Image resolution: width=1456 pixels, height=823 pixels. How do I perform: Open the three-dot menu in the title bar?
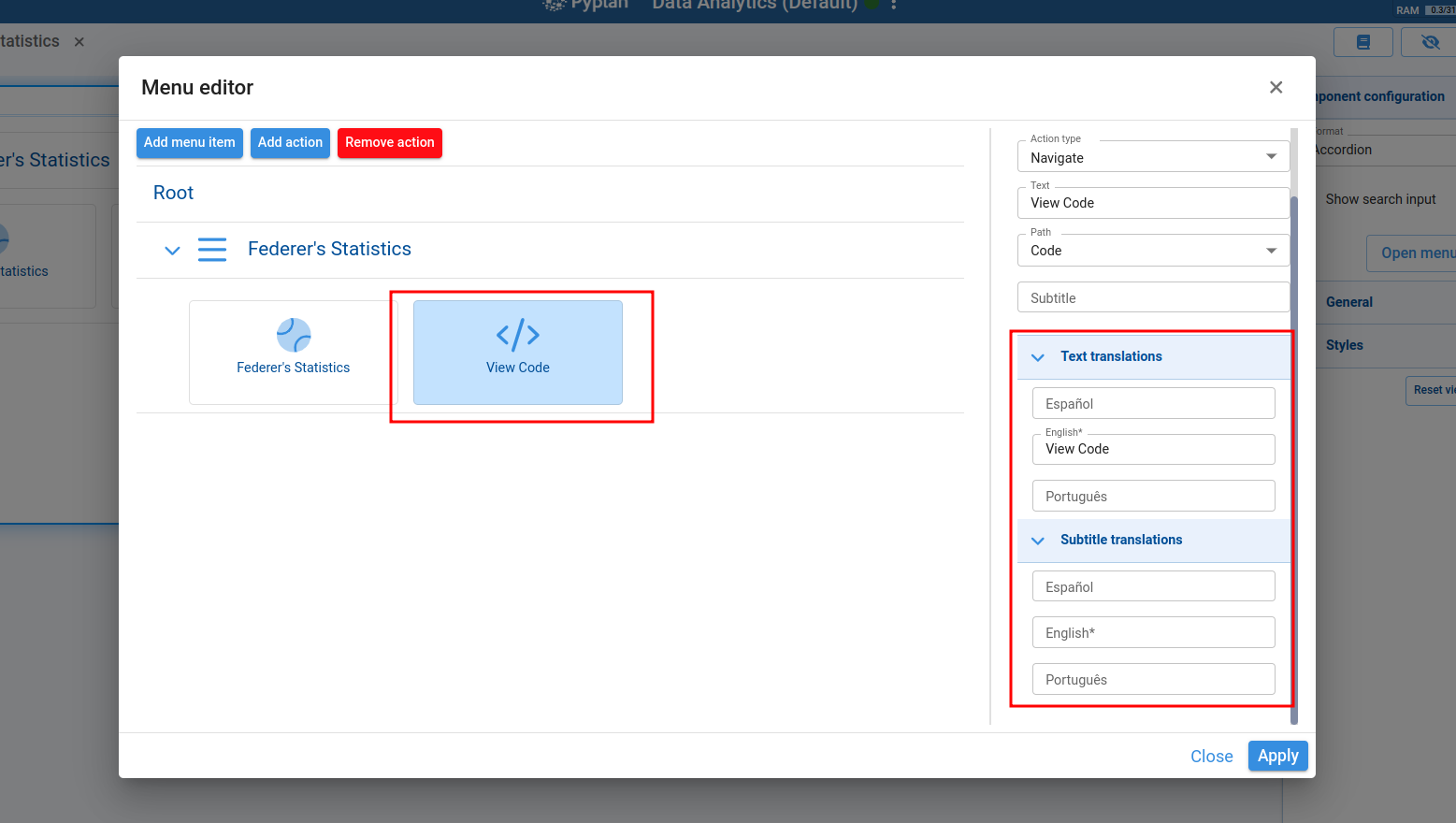click(x=894, y=5)
